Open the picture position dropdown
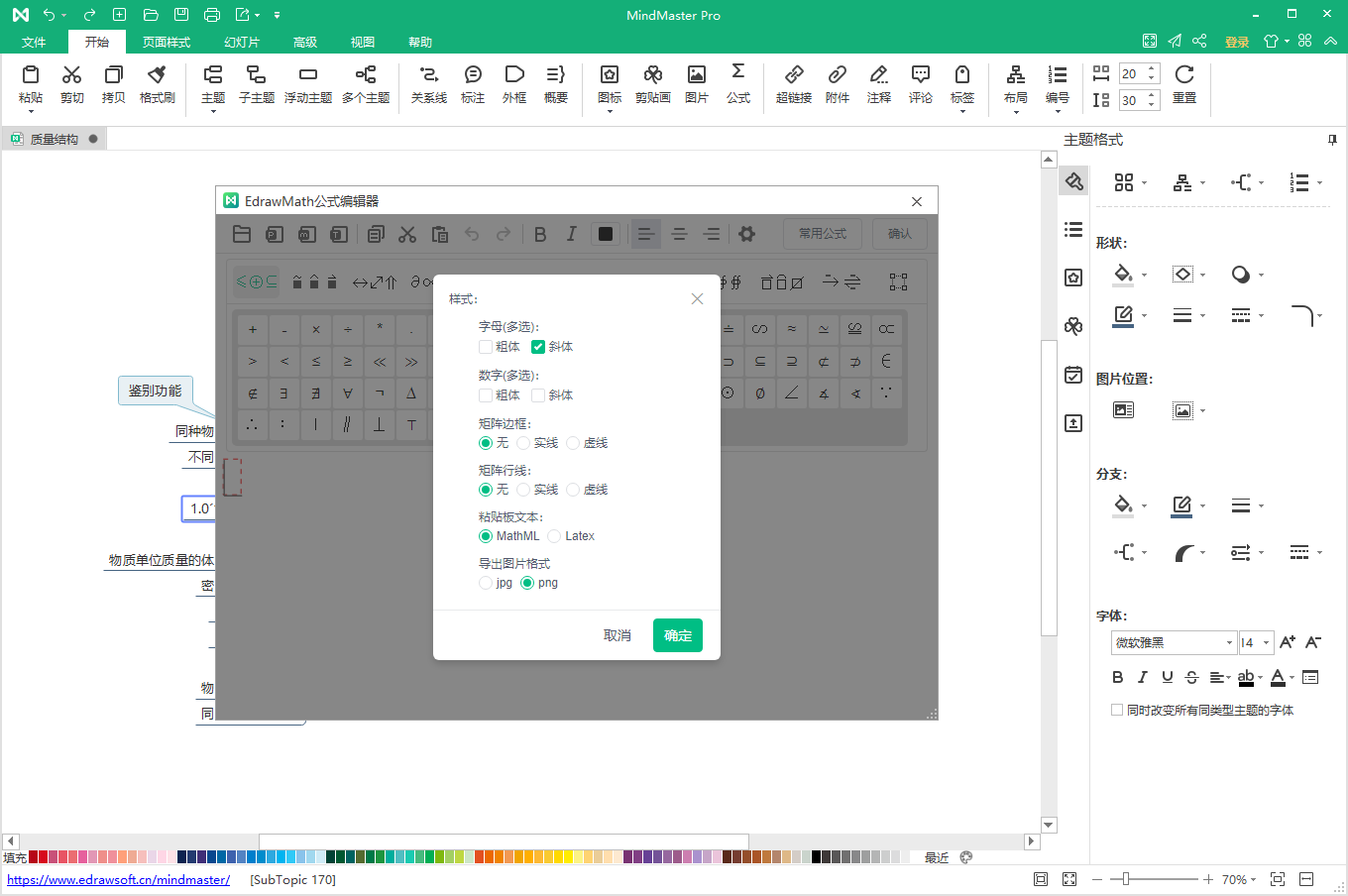 tap(1203, 410)
